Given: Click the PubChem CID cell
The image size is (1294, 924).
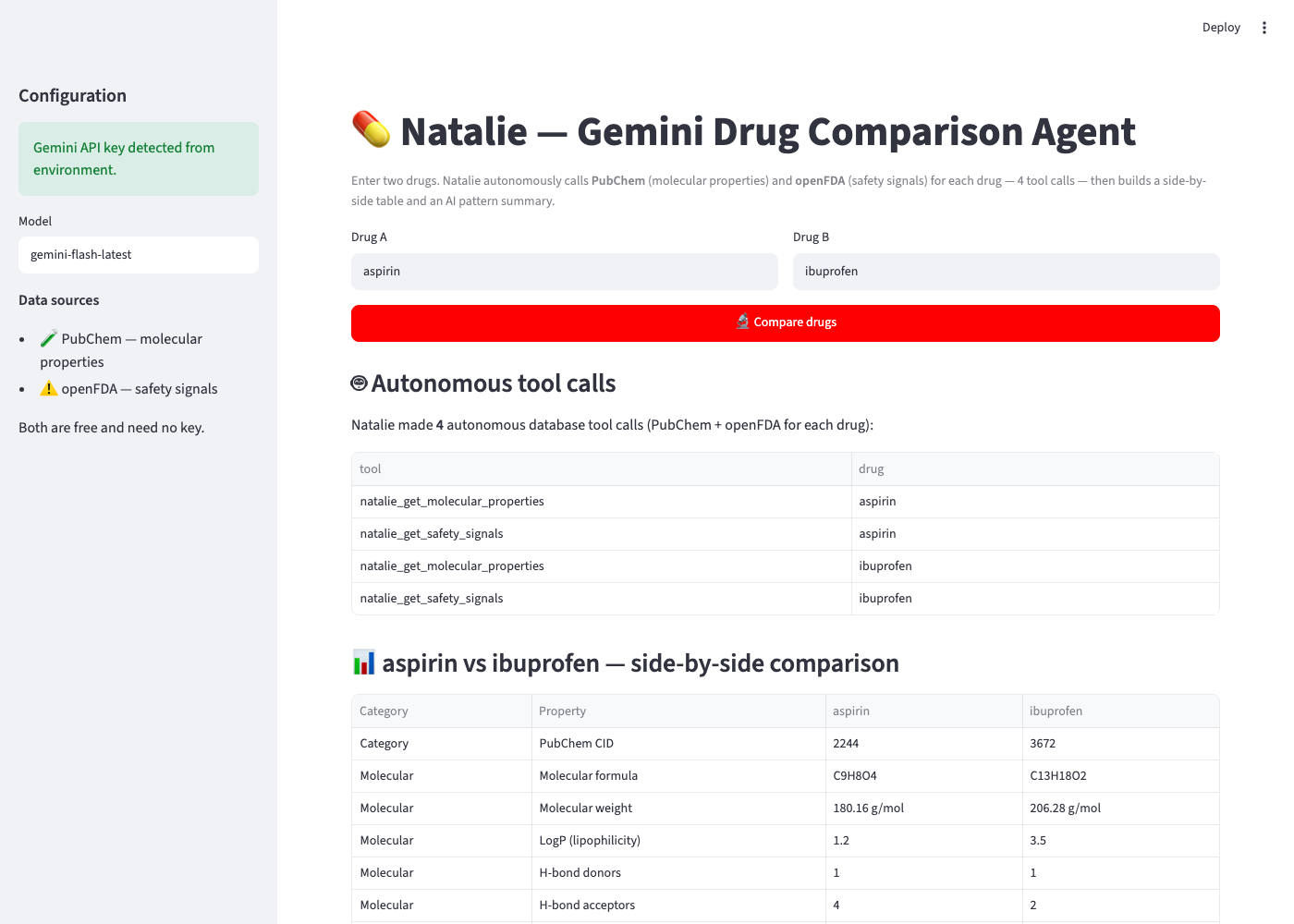Looking at the screenshot, I should 678,744.
